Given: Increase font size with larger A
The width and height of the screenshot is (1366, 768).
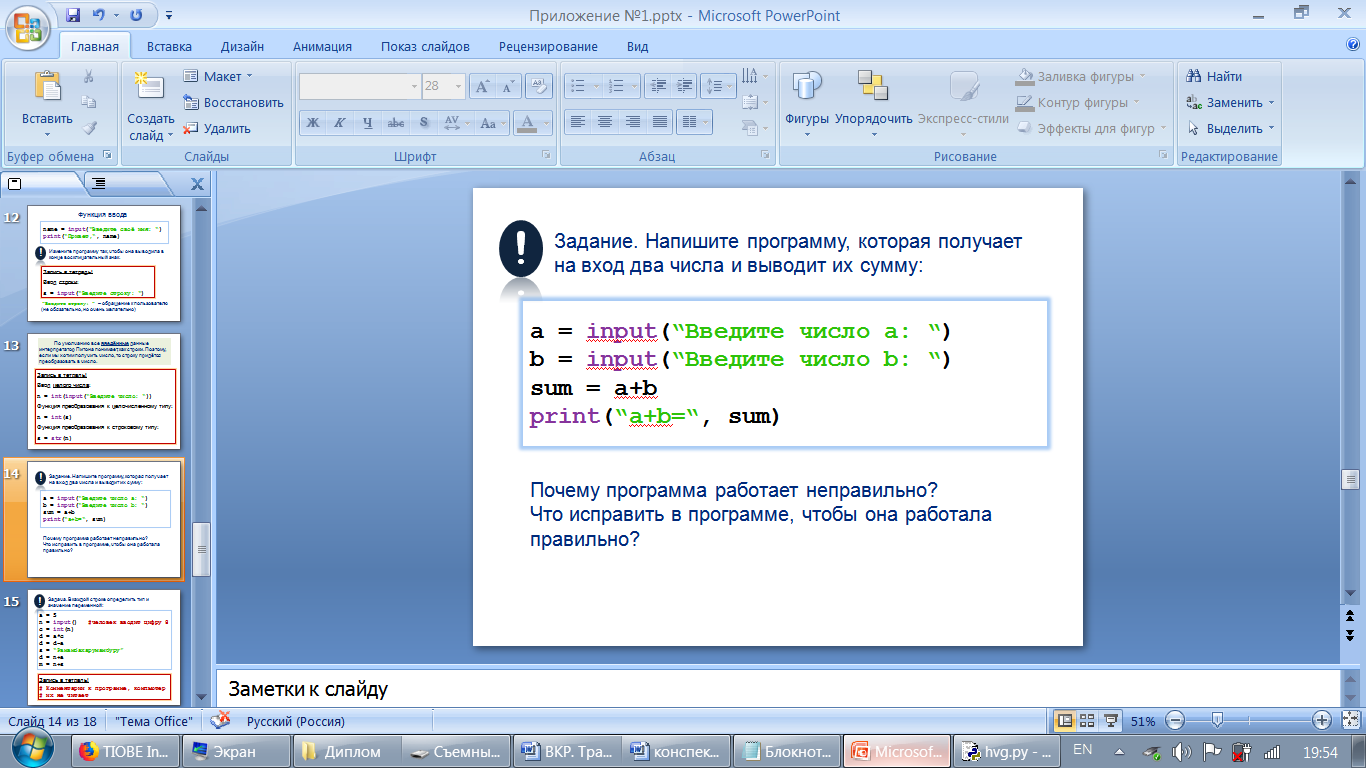Looking at the screenshot, I should (x=483, y=86).
